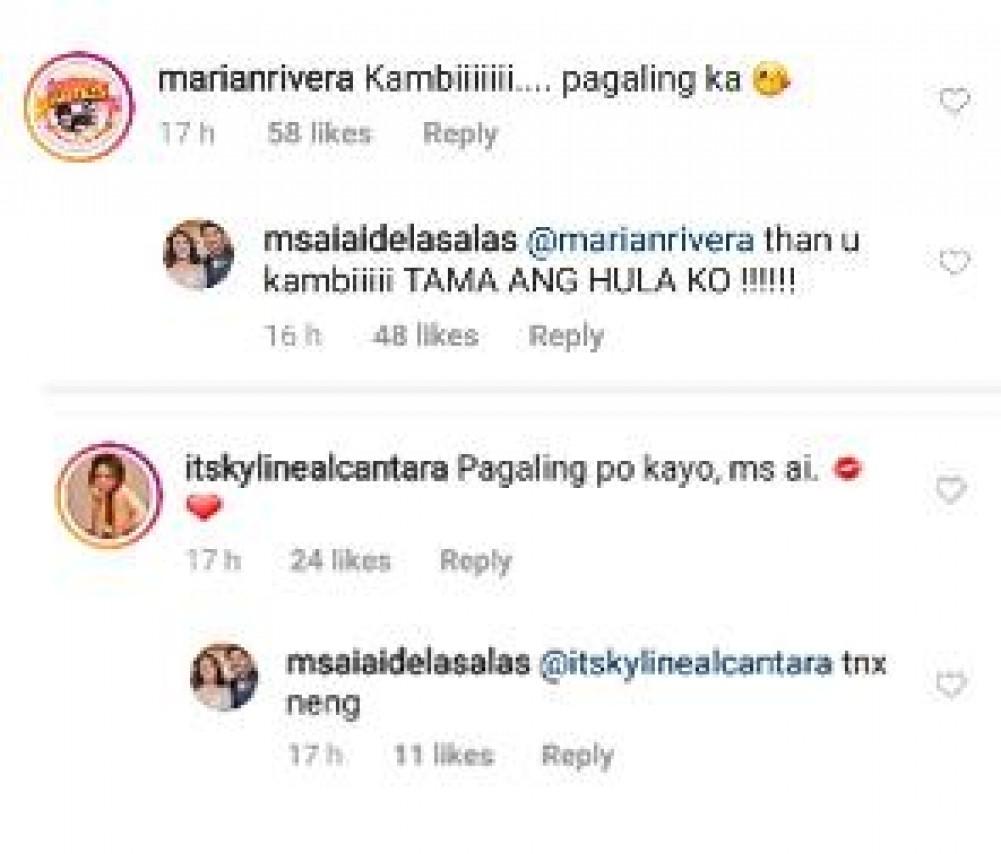This screenshot has width=1001, height=854.
Task: View the 58 likes on marianrivera's comment
Action: 319,133
